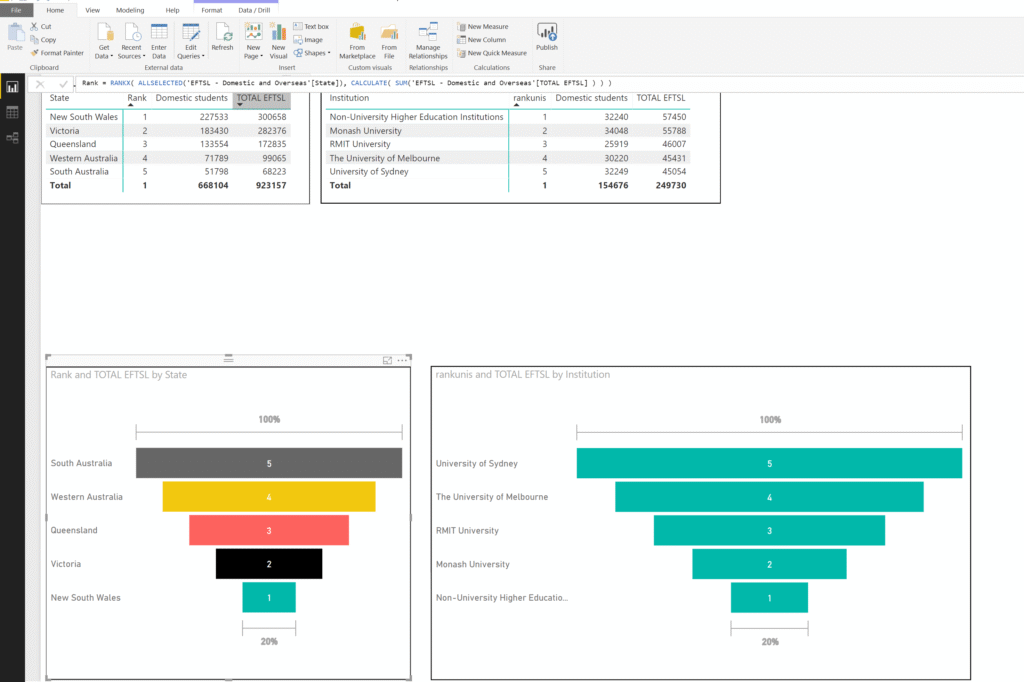Open the Modeling tab
The width and height of the screenshot is (1024, 682).
[x=130, y=10]
